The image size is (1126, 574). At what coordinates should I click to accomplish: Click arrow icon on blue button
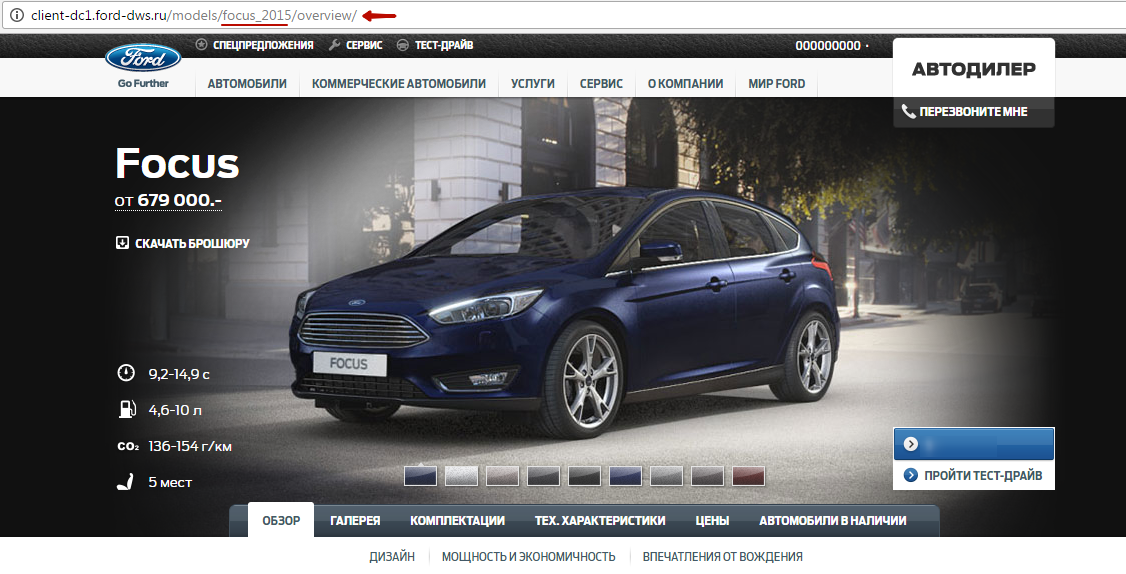click(911, 444)
